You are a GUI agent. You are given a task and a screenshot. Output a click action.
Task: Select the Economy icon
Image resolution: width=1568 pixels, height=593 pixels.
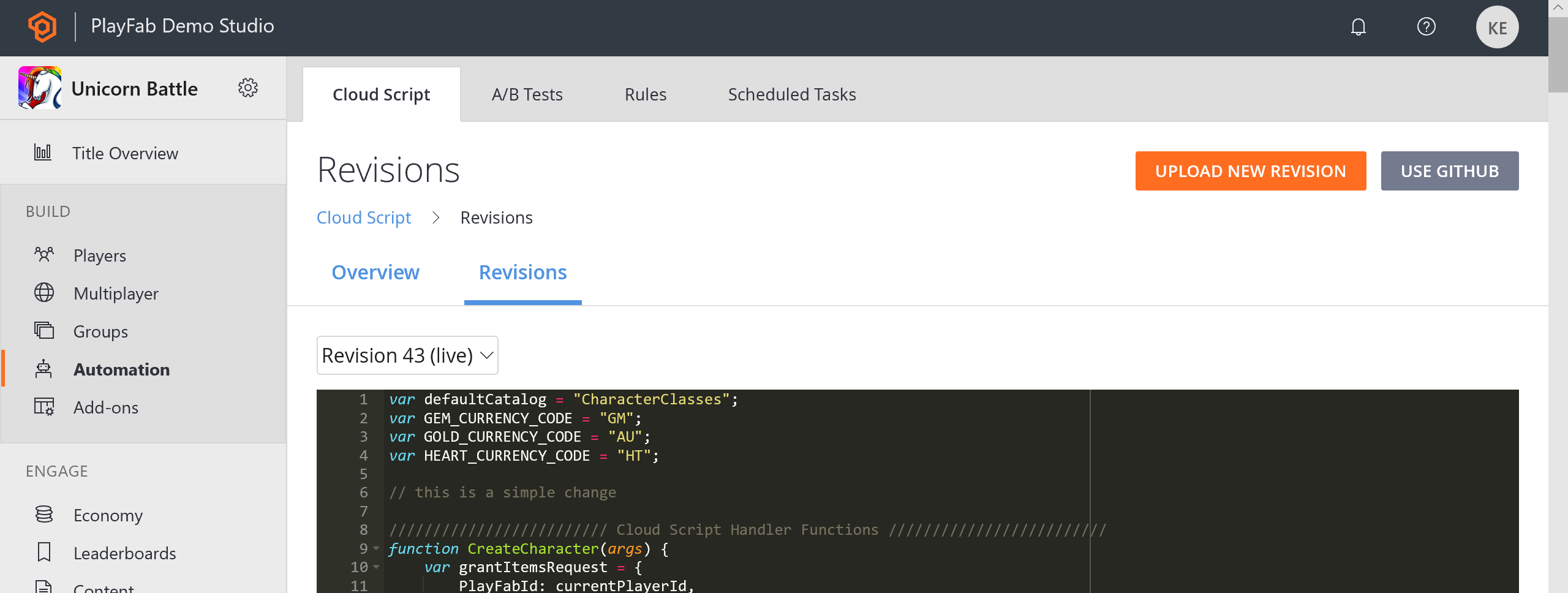pyautogui.click(x=43, y=515)
